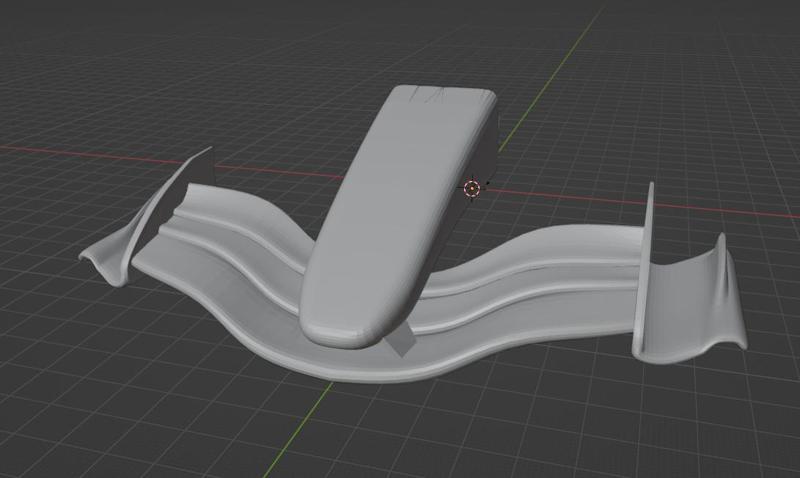The image size is (800, 478).
Task: Select the nose cone of the model
Action: 388,219
